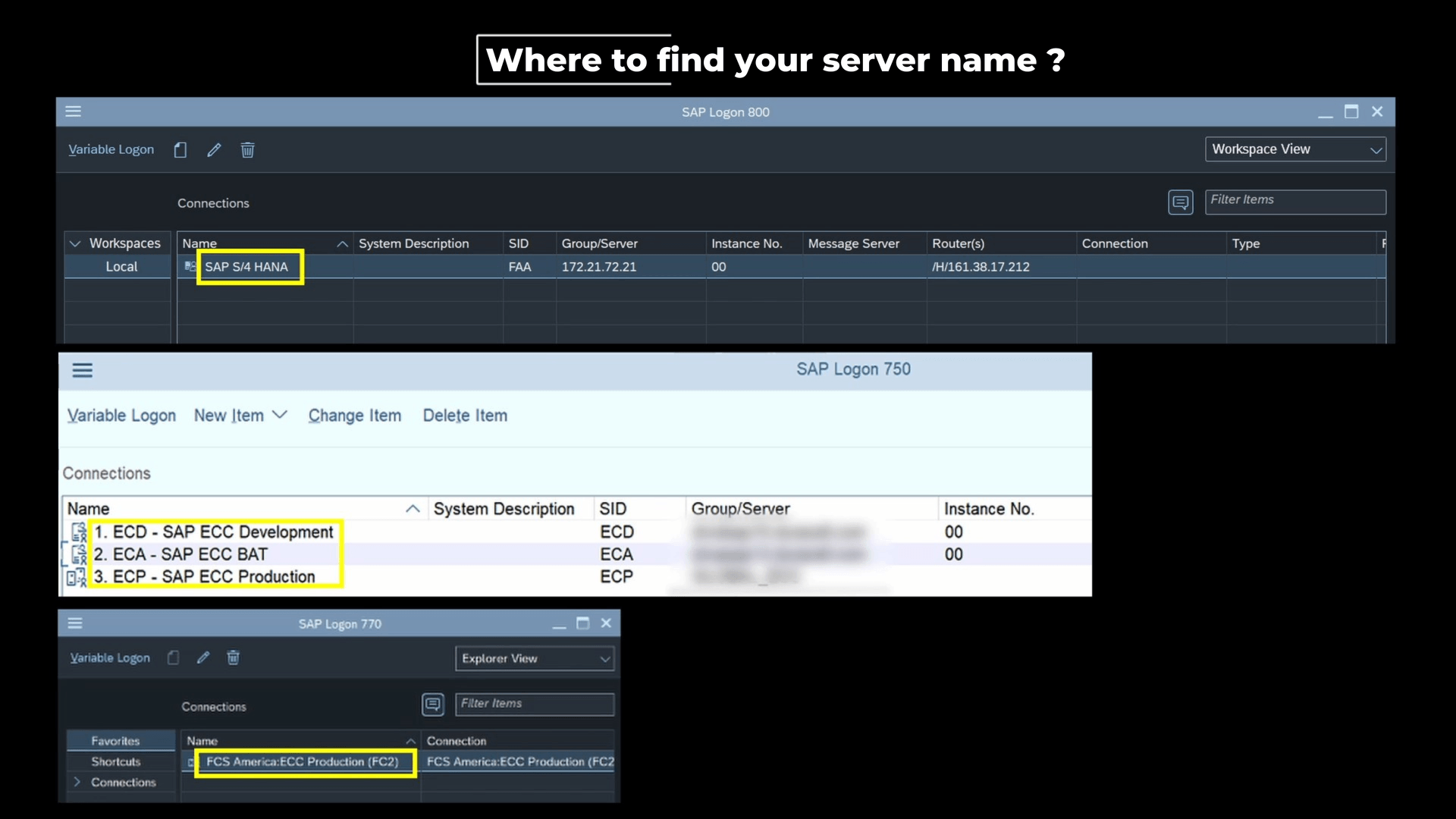Click the trash delete icon in SAP Logon 800

point(246,149)
